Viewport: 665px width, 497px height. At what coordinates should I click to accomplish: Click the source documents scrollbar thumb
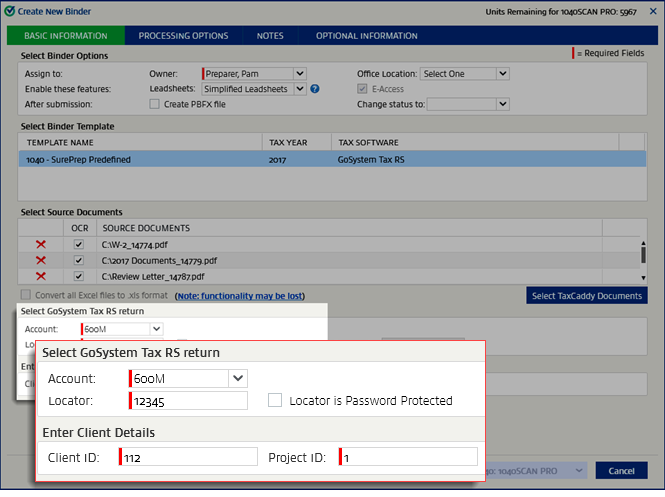point(643,254)
